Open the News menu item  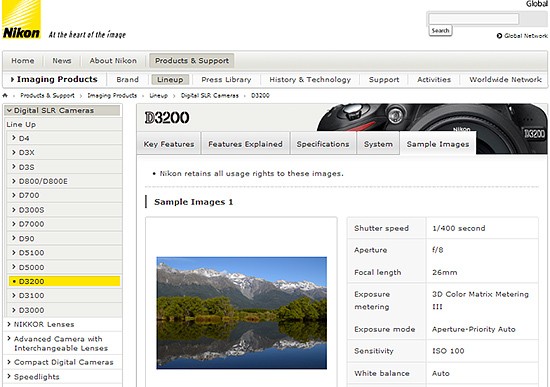[x=62, y=61]
